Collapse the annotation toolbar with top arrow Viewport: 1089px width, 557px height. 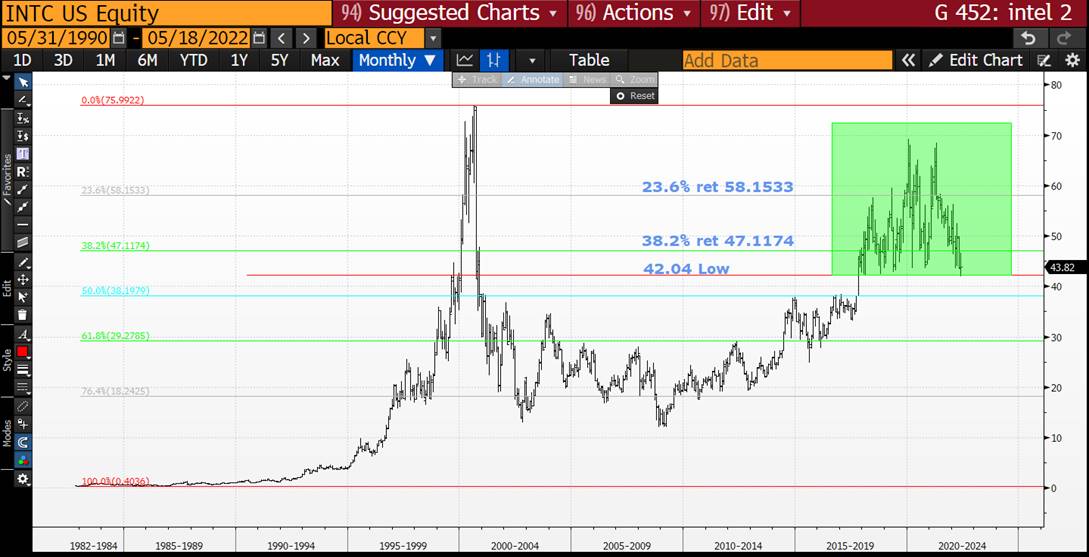point(7,78)
